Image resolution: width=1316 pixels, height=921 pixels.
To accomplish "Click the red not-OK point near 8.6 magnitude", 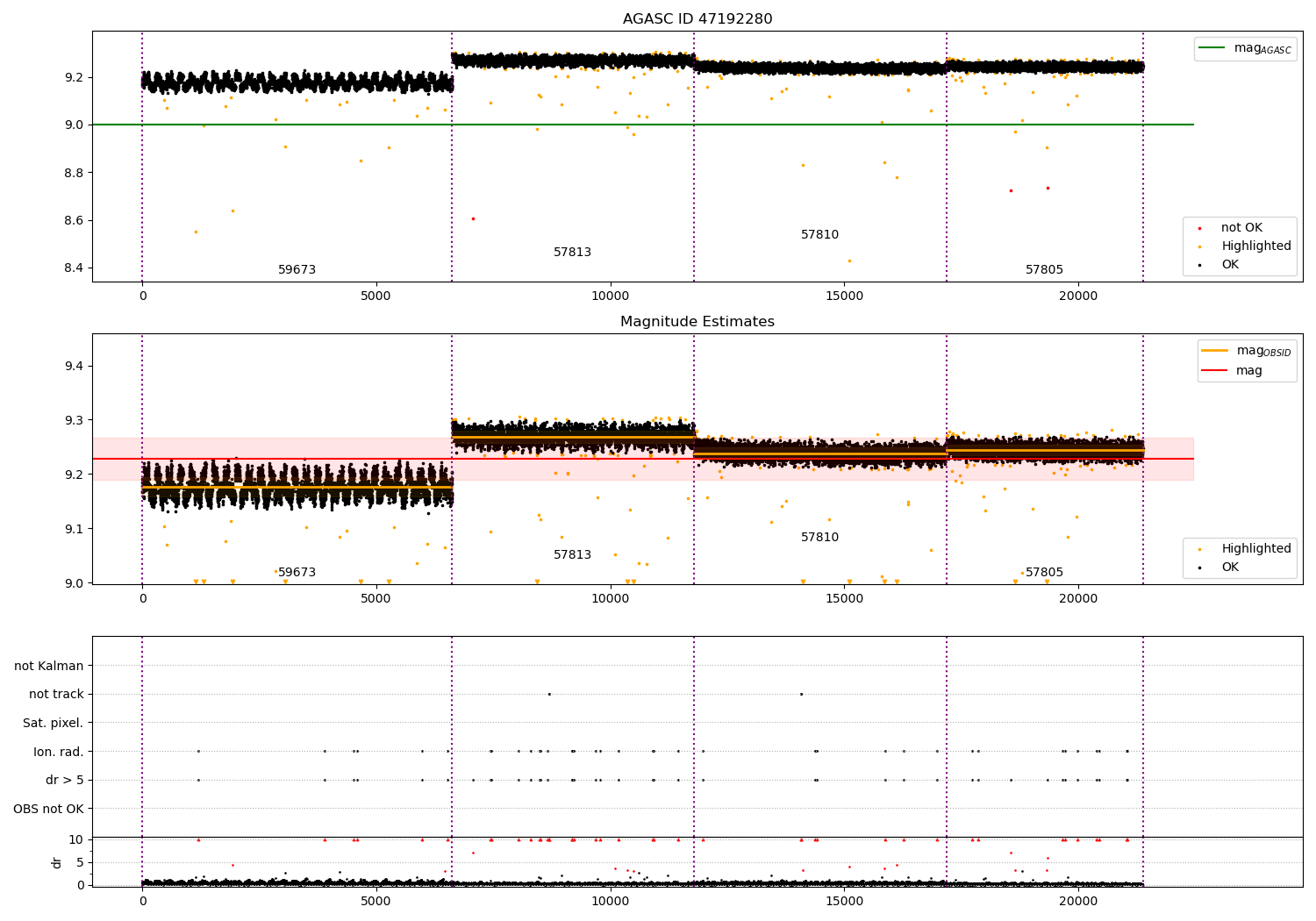I will (x=473, y=219).
